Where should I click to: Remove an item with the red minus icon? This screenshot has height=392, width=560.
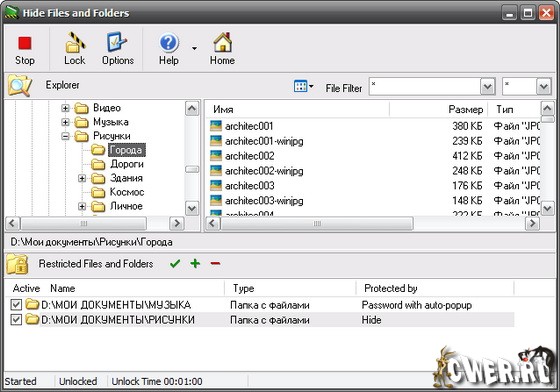215,264
